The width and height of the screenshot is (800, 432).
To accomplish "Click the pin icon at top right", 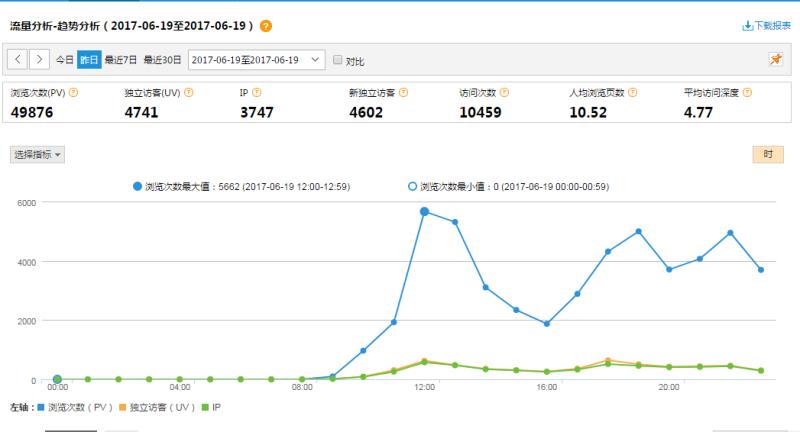I will tap(775, 60).
